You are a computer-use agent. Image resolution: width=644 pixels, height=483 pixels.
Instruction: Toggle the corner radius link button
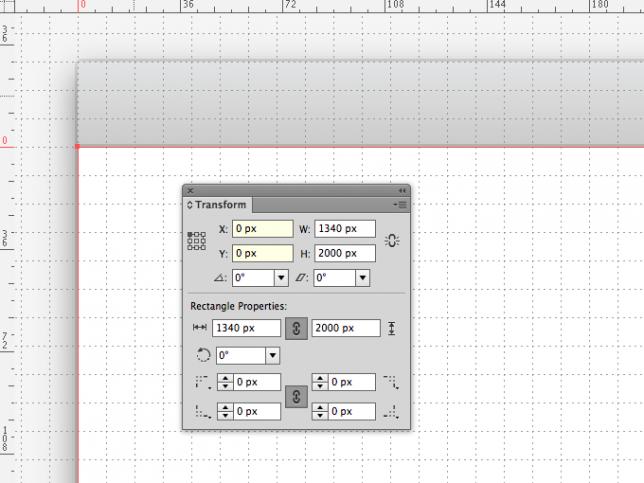[297, 397]
